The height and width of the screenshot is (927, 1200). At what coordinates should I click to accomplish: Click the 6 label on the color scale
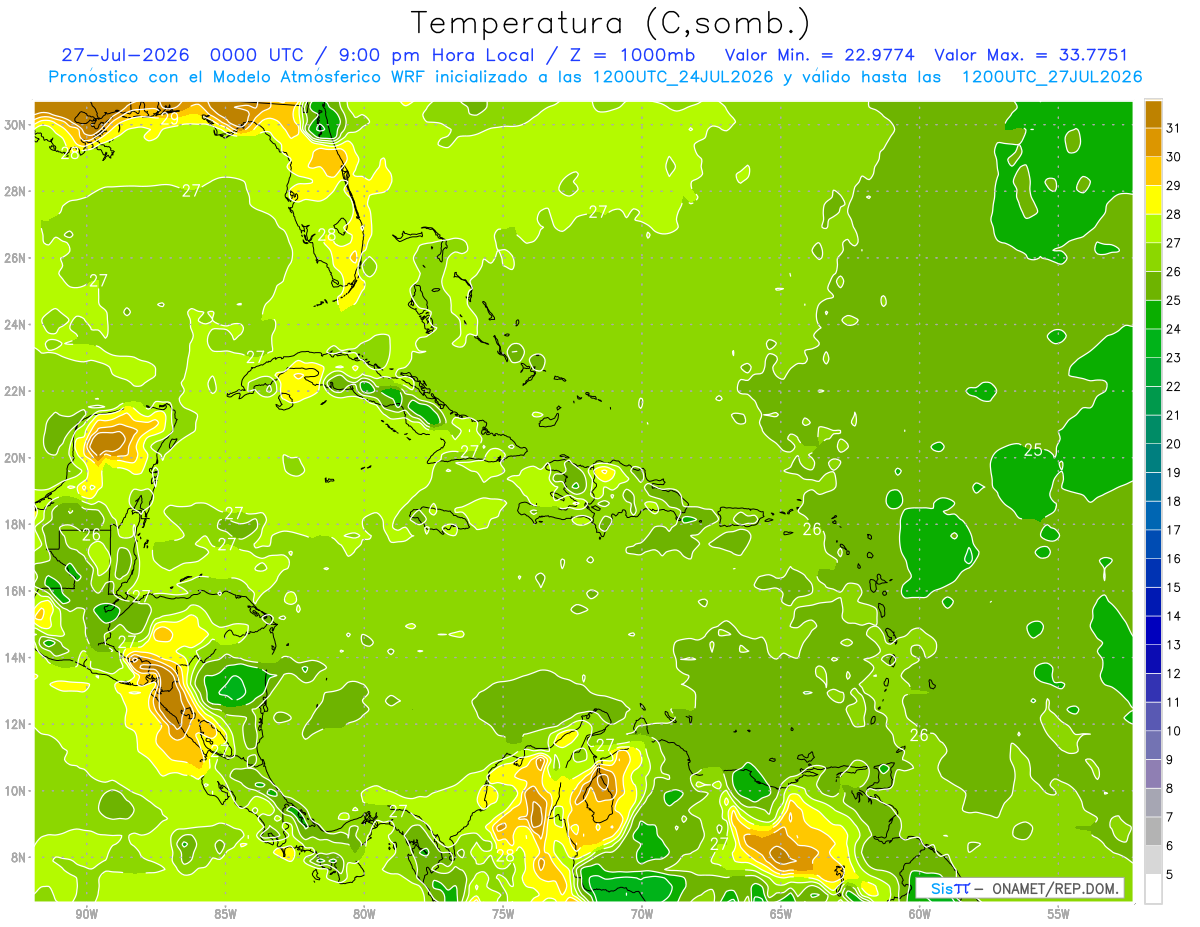coord(1170,845)
